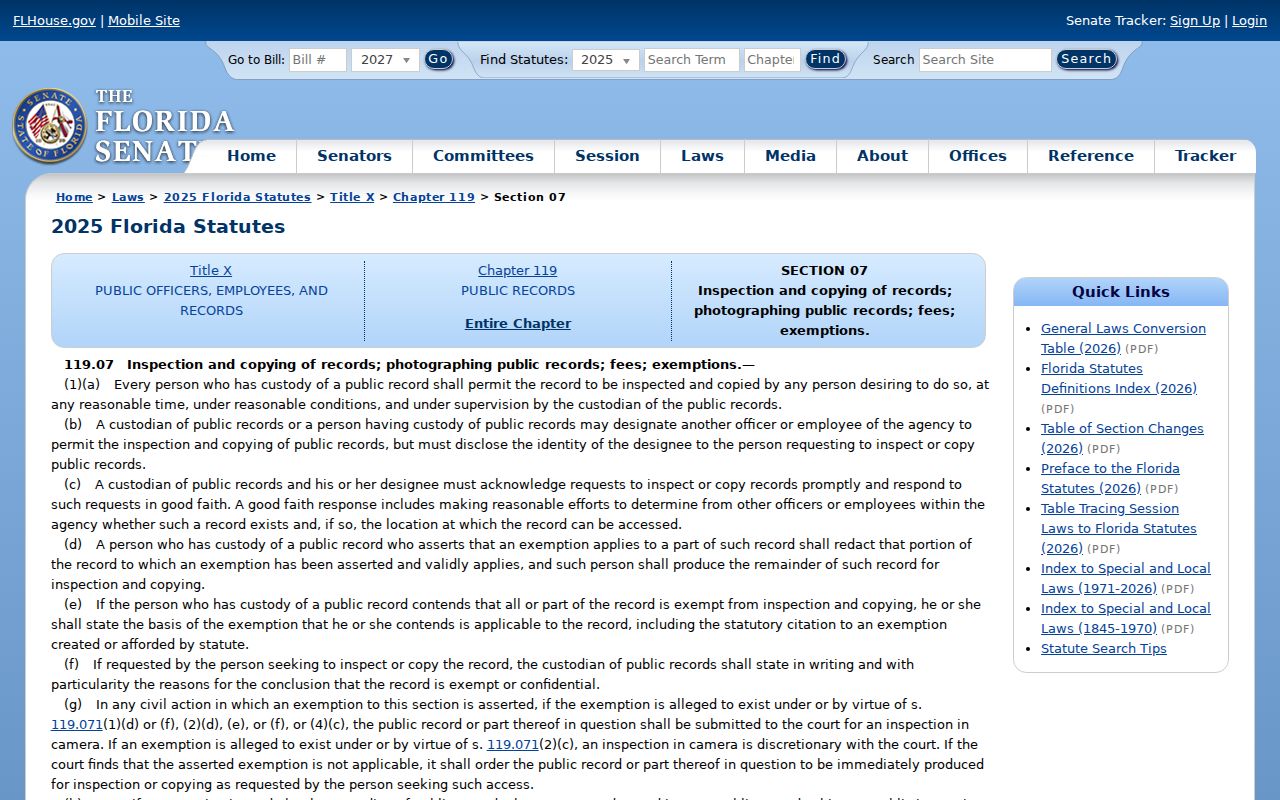1280x800 pixels.
Task: Open the Statute Search Tips link
Action: [x=1104, y=649]
